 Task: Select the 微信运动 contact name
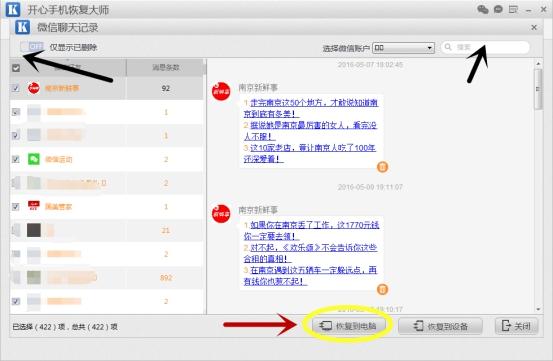(x=59, y=159)
